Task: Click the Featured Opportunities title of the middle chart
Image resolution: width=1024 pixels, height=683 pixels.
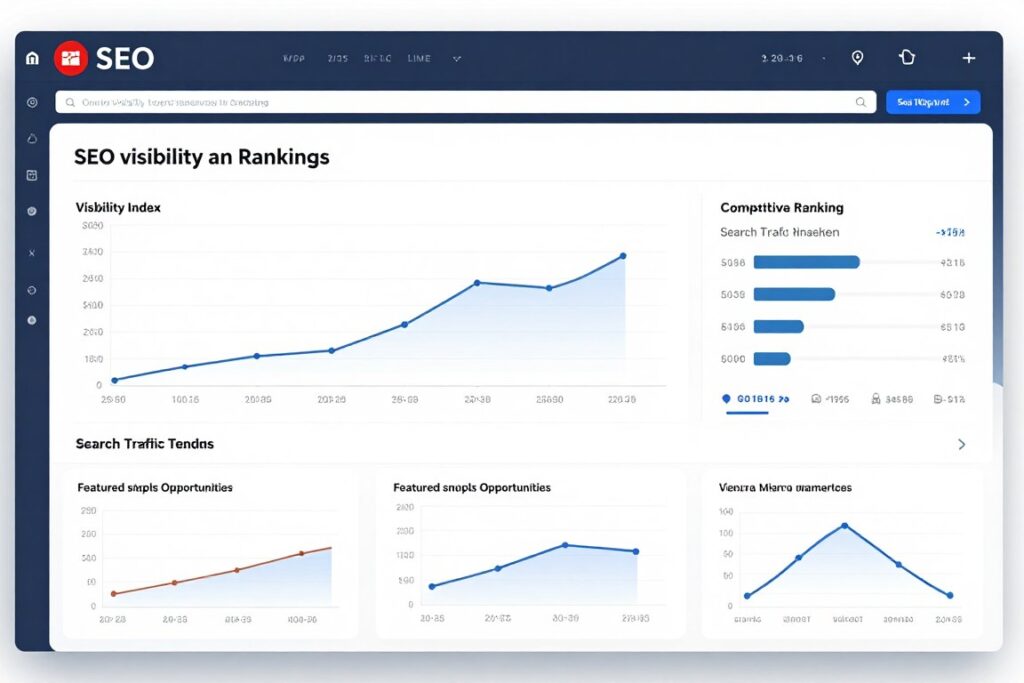Action: tap(472, 488)
